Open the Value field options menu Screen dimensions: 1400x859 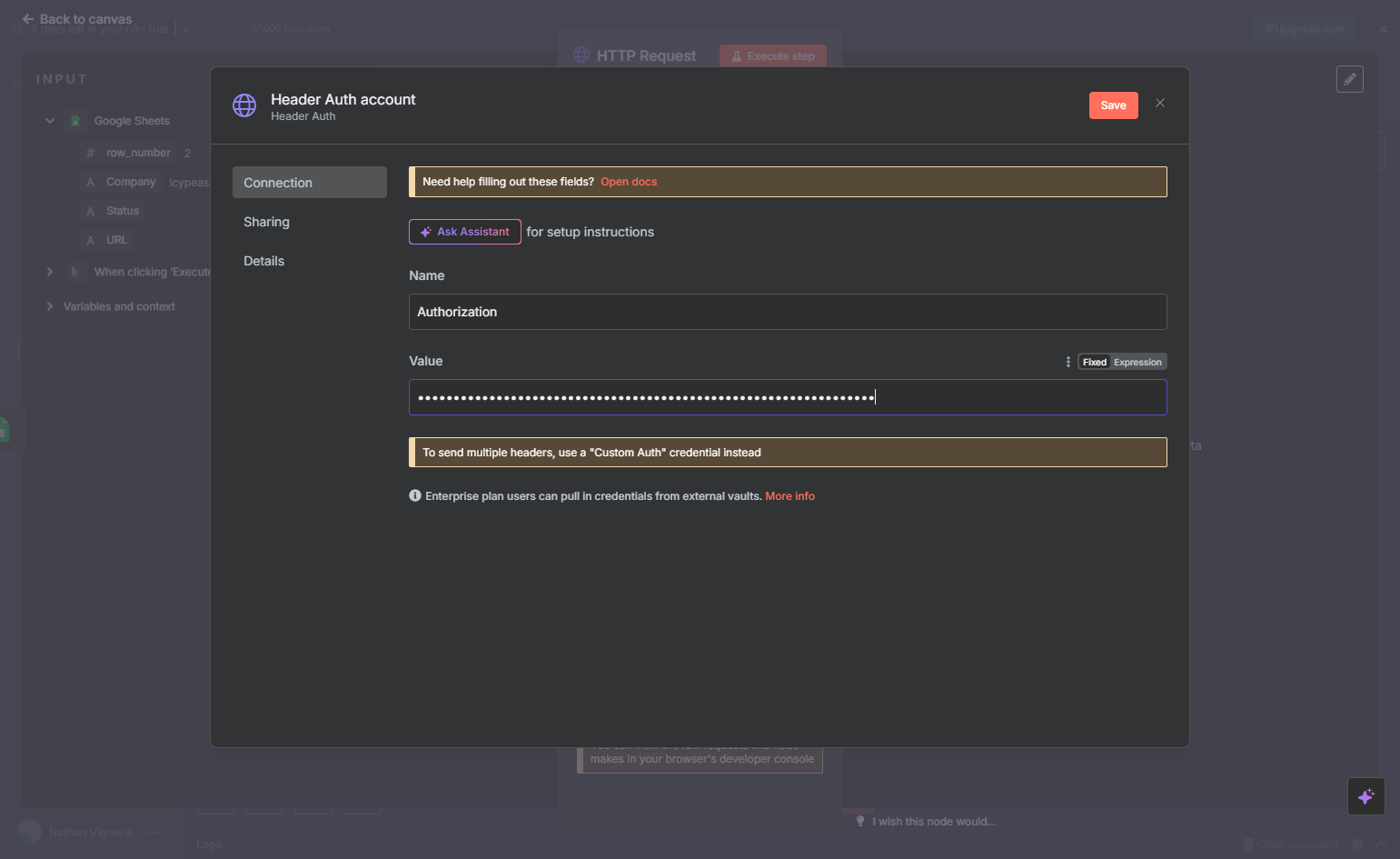1067,362
